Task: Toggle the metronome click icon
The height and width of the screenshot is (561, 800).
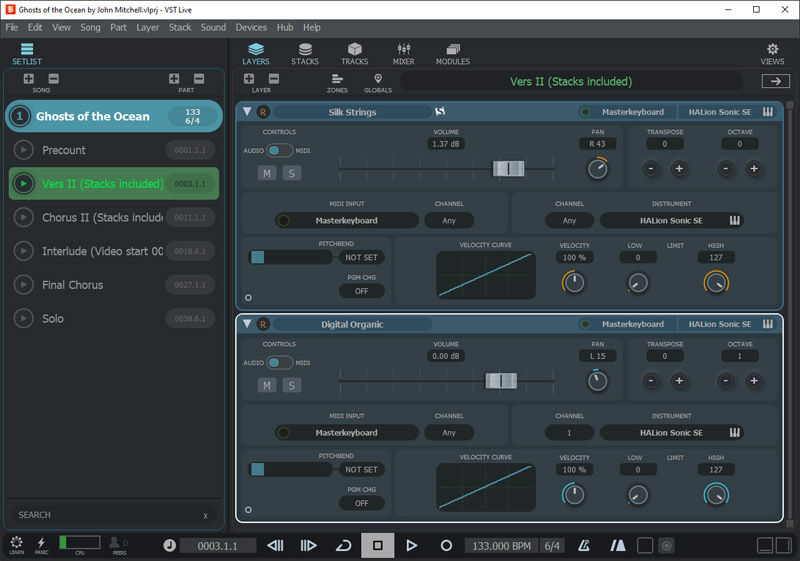Action: click(584, 545)
